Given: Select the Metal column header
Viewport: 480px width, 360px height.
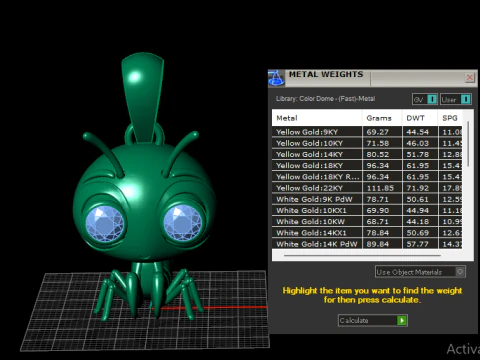Looking at the screenshot, I should pos(317,118).
